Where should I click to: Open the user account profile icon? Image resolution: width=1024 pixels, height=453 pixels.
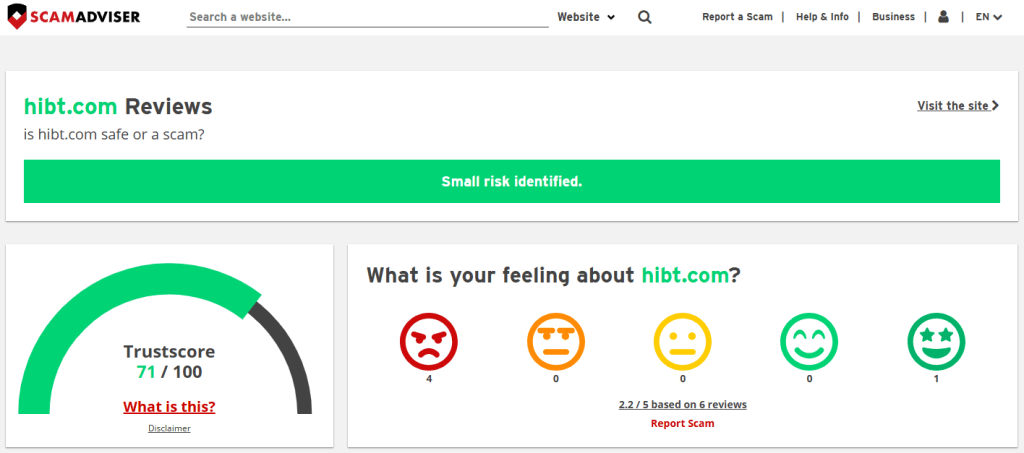click(943, 17)
